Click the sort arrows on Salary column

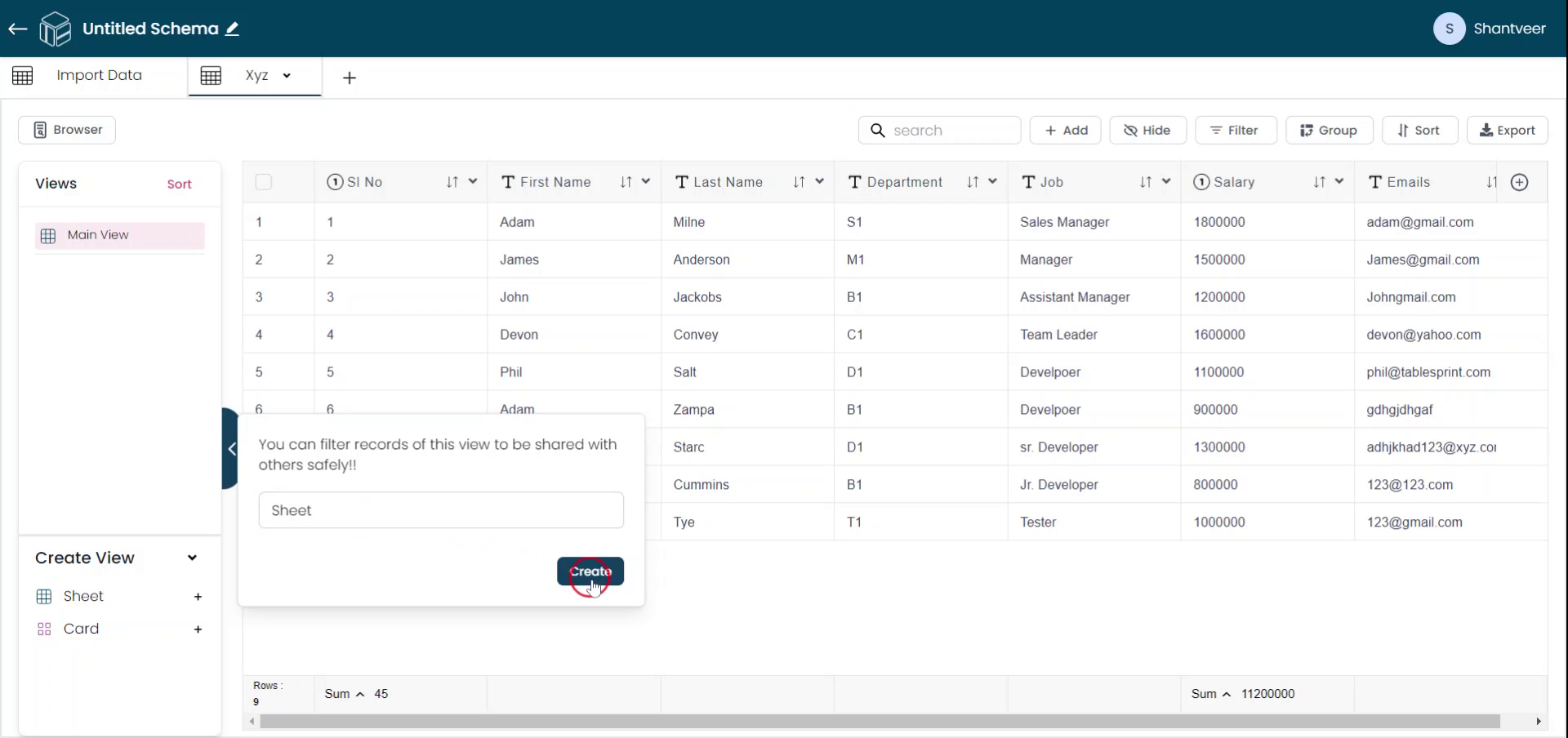pyautogui.click(x=1319, y=182)
